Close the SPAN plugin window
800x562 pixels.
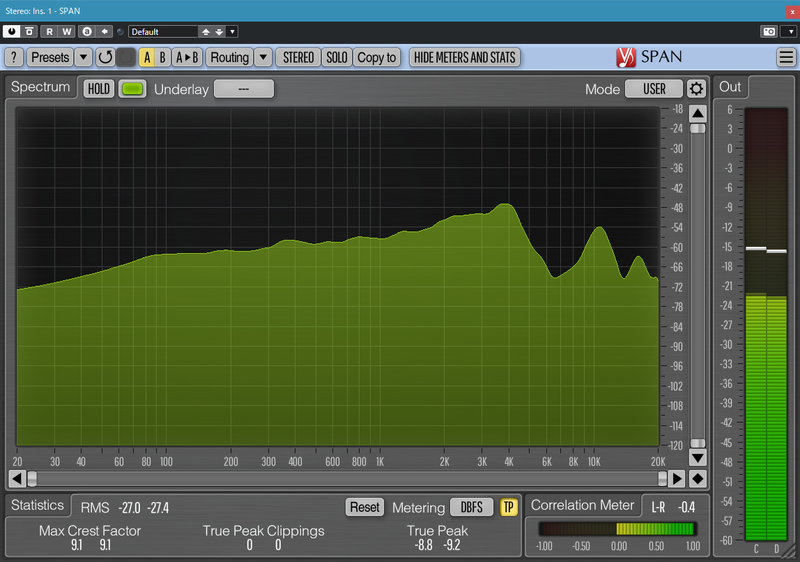(792, 11)
